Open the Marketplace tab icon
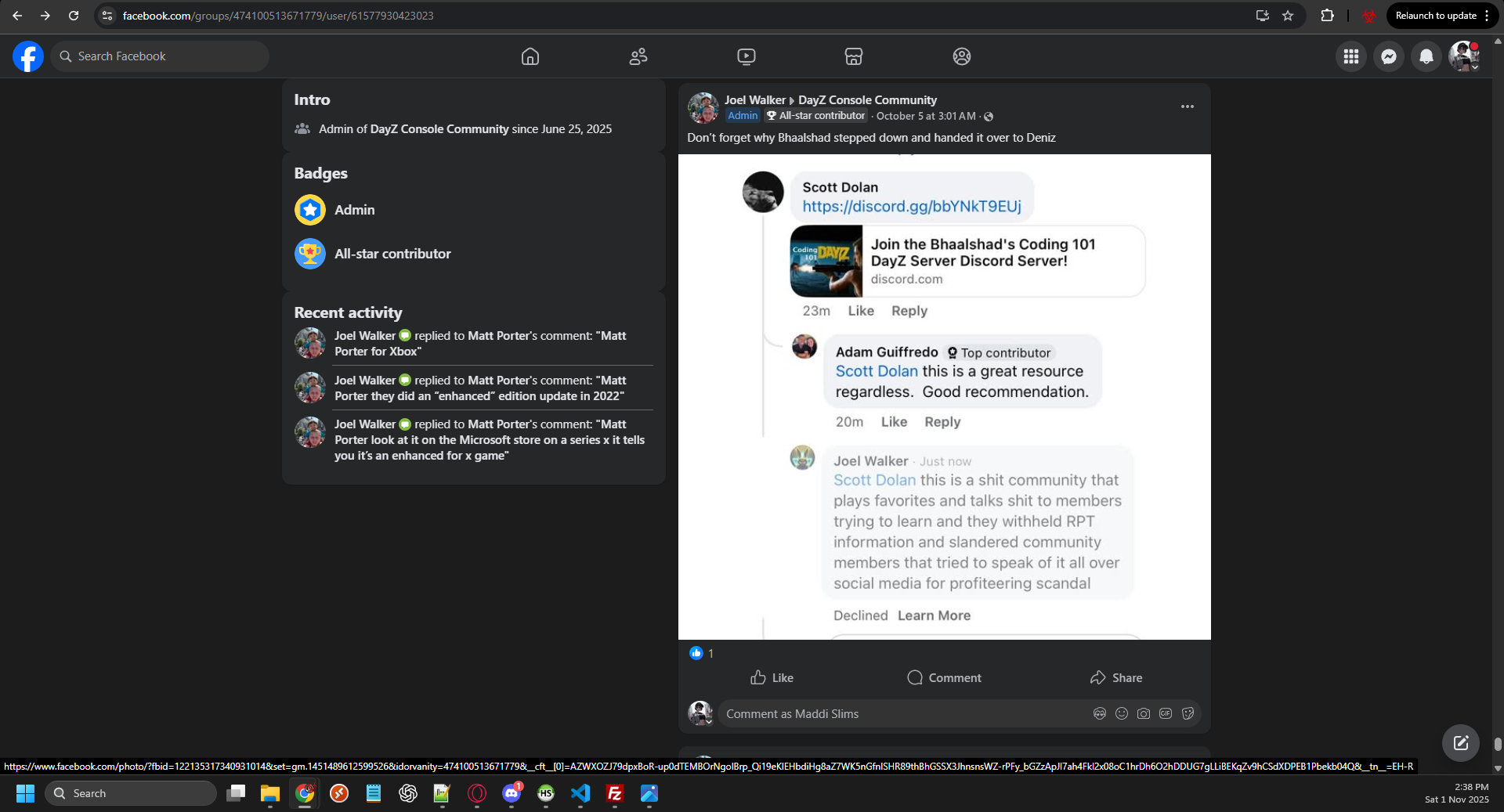Screen dimensions: 1504x812 coord(854,56)
